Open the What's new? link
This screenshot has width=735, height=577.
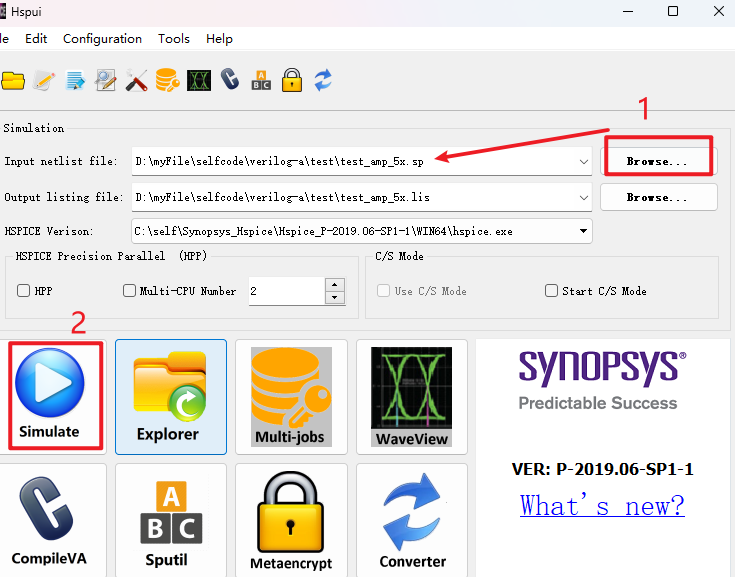click(602, 506)
